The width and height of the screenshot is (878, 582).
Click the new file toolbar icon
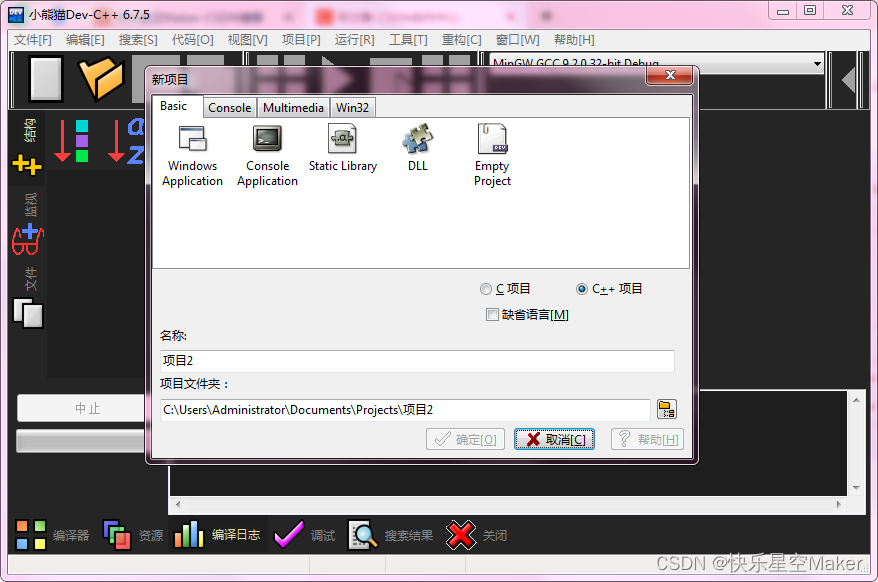[45, 79]
